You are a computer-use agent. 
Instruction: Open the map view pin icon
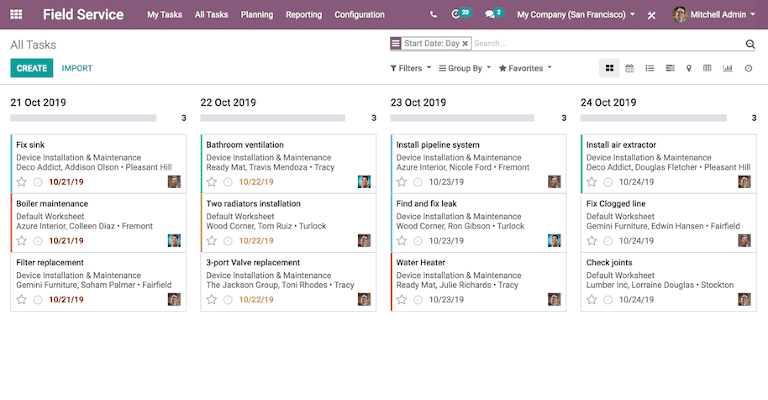tap(689, 69)
